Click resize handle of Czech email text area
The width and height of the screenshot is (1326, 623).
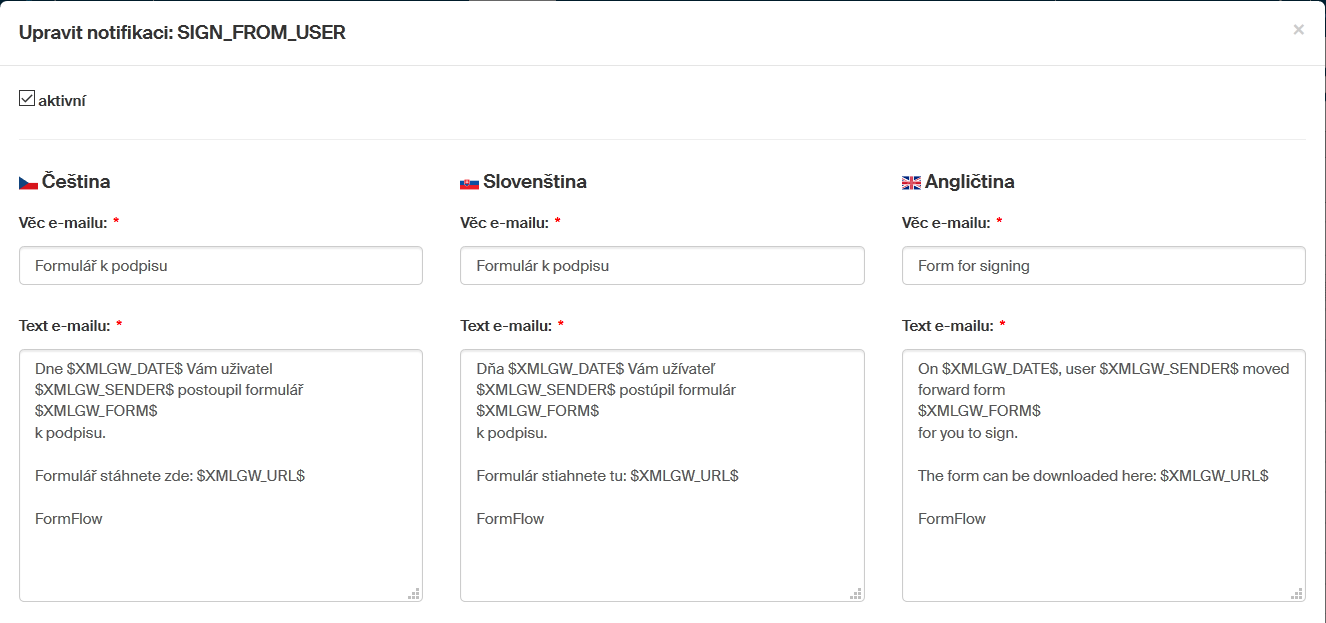[414, 593]
